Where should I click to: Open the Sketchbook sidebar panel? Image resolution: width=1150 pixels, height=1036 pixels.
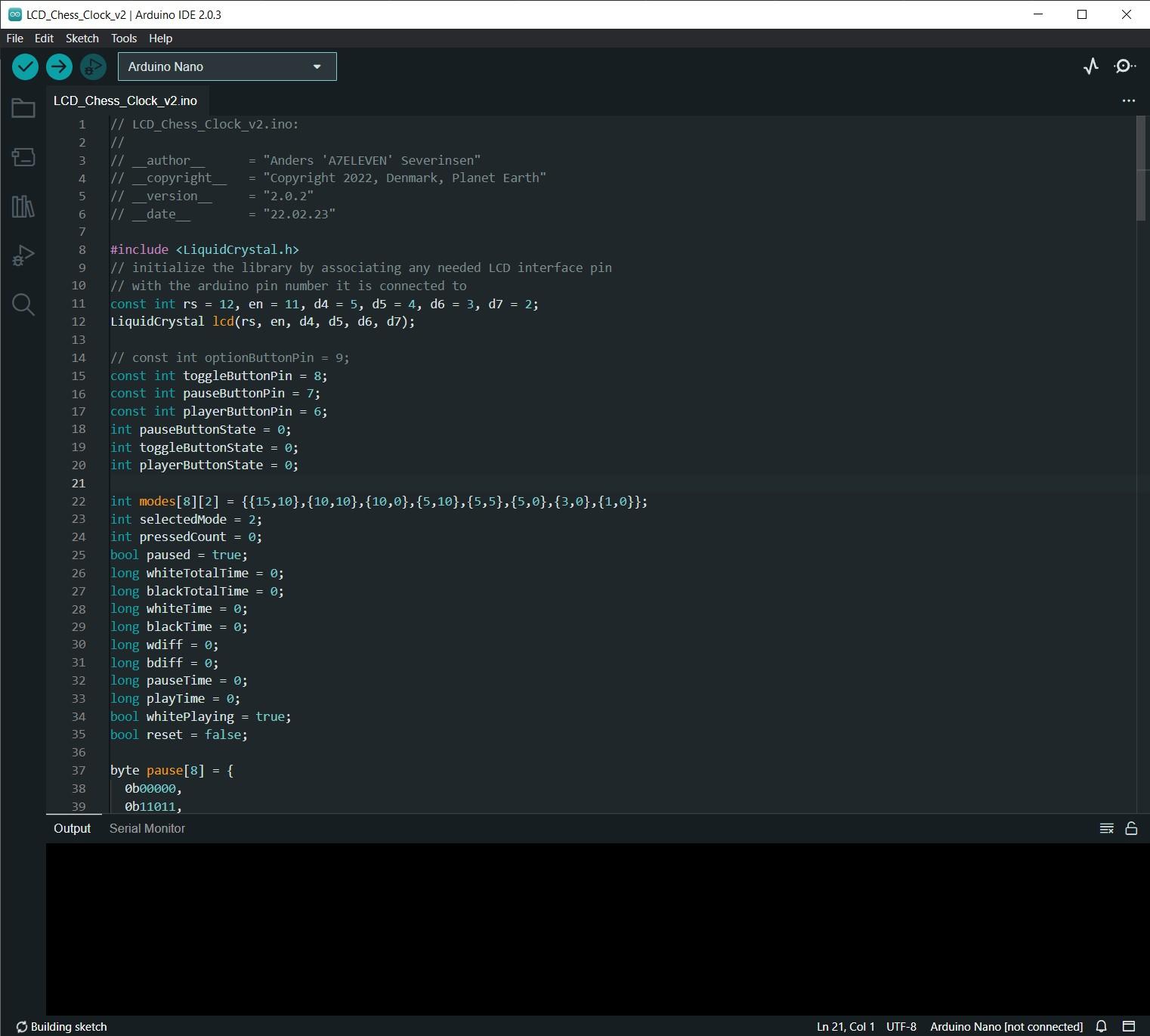(x=23, y=108)
